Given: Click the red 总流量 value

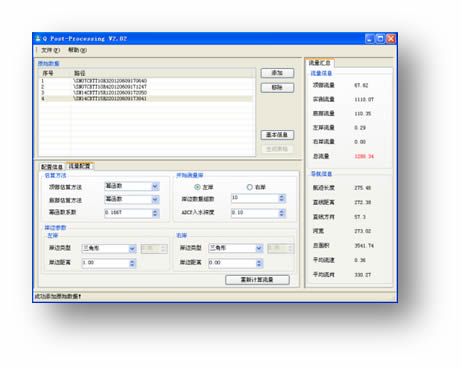Looking at the screenshot, I should [364, 156].
